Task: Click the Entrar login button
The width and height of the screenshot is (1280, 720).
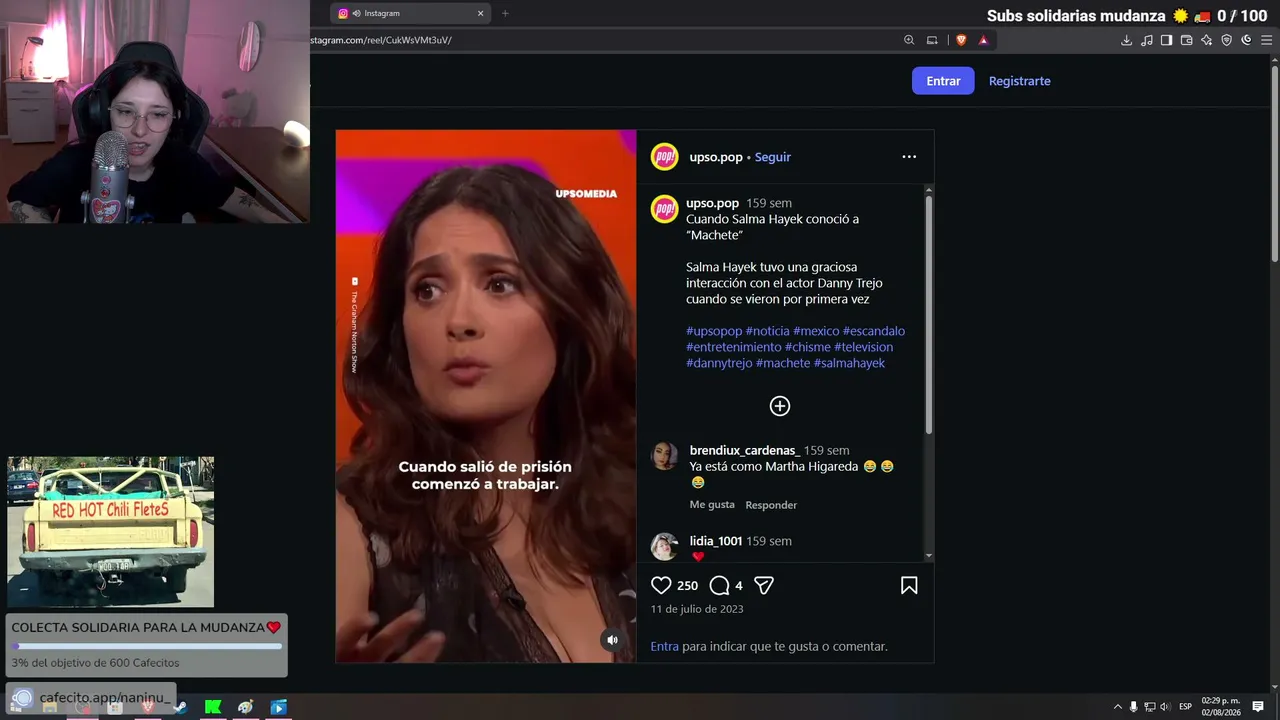Action: click(943, 81)
